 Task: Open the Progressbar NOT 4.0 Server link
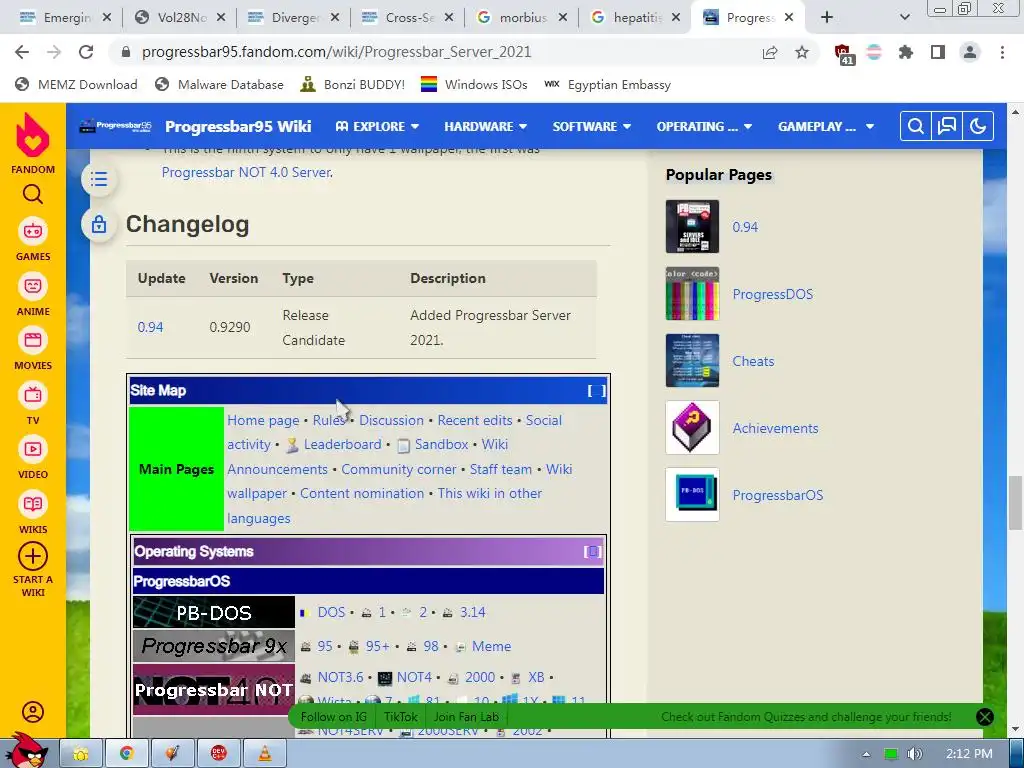pyautogui.click(x=246, y=172)
